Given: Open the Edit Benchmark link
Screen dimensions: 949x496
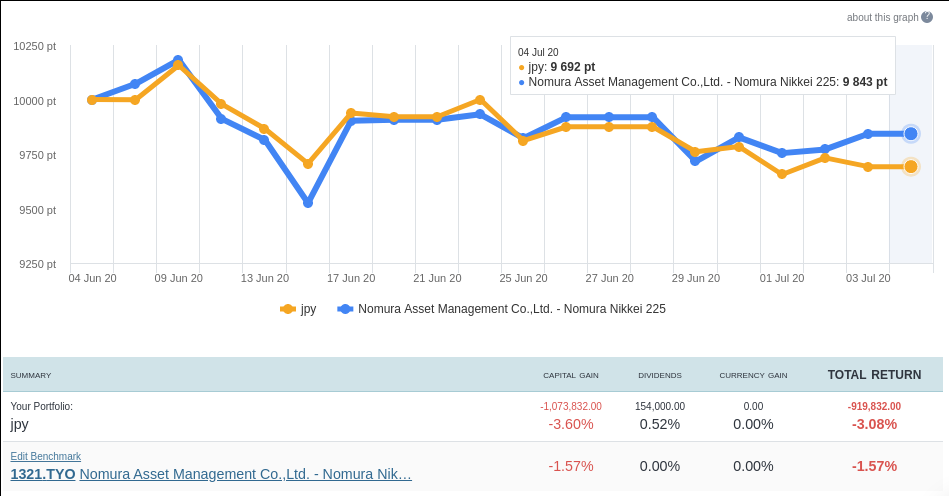Looking at the screenshot, I should point(45,456).
